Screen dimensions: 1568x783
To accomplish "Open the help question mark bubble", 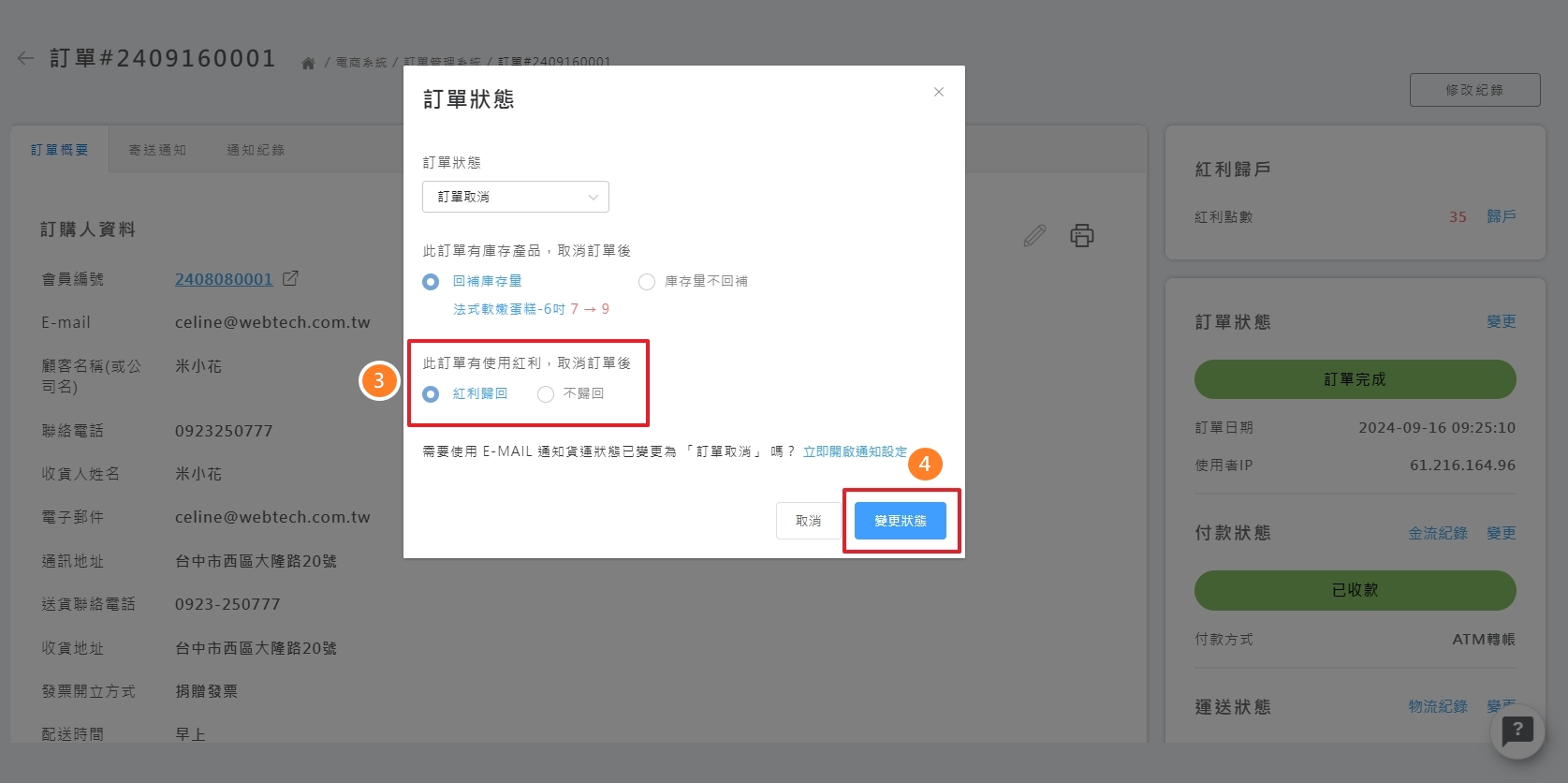I will pyautogui.click(x=1517, y=731).
